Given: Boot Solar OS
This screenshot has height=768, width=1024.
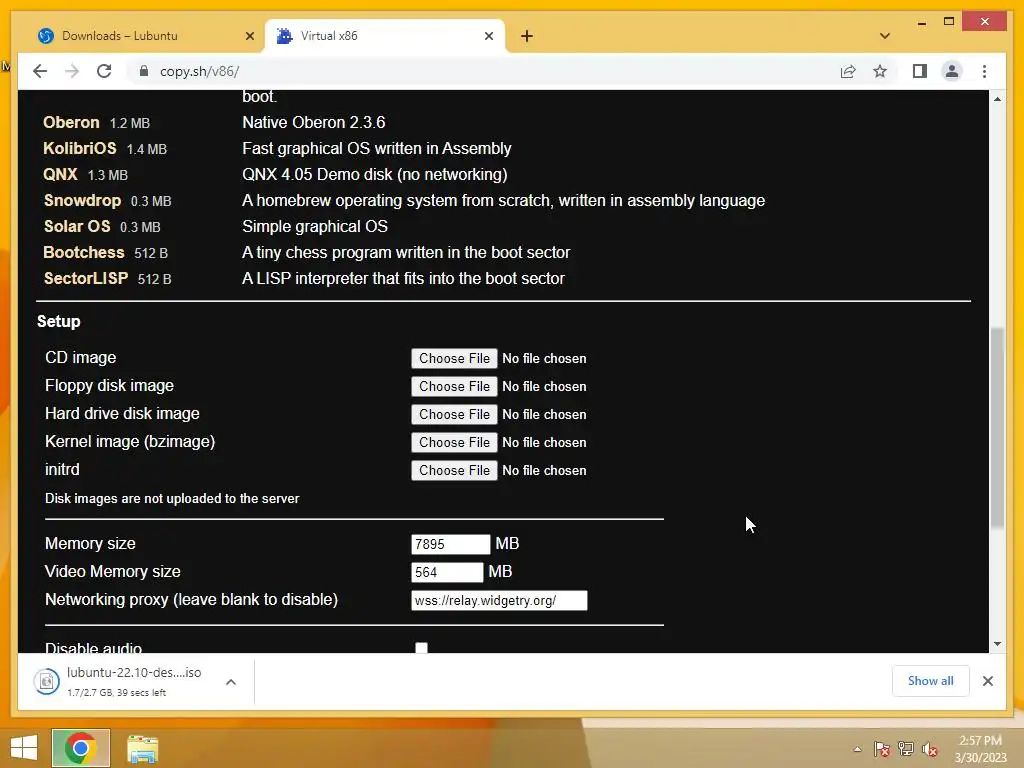Looking at the screenshot, I should click(77, 226).
